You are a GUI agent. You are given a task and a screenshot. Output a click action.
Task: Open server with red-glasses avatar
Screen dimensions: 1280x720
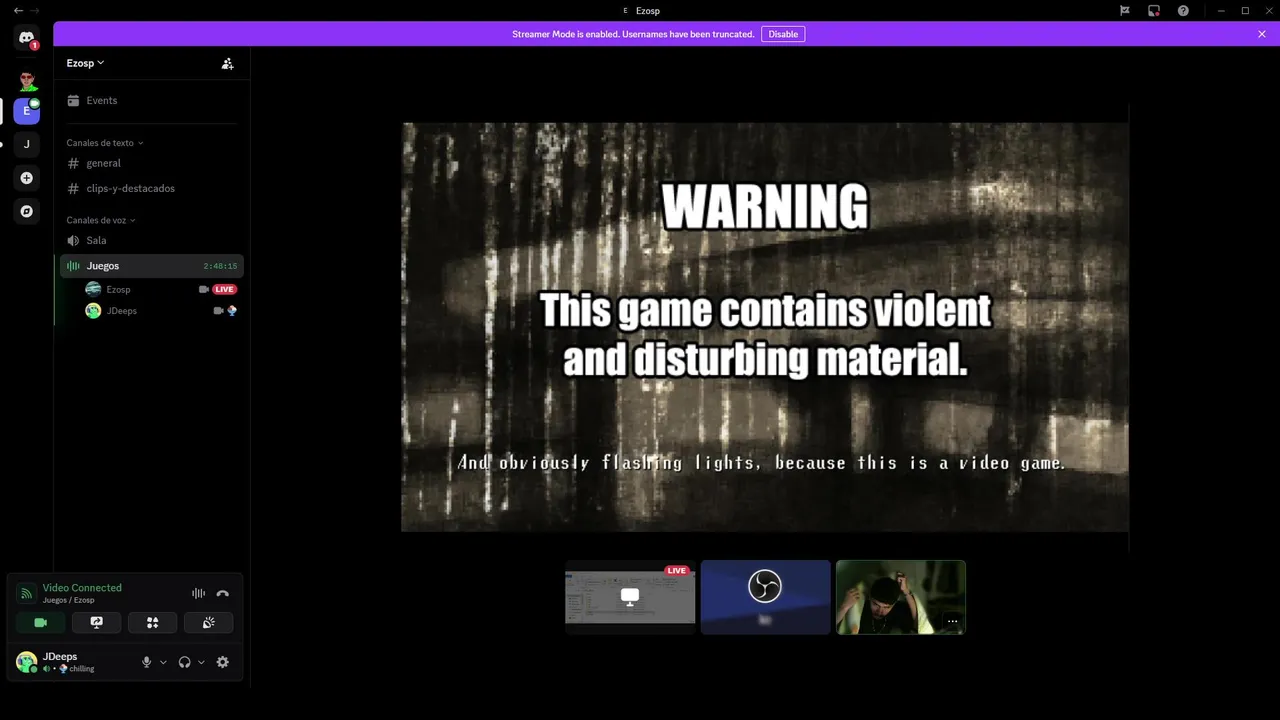point(27,80)
